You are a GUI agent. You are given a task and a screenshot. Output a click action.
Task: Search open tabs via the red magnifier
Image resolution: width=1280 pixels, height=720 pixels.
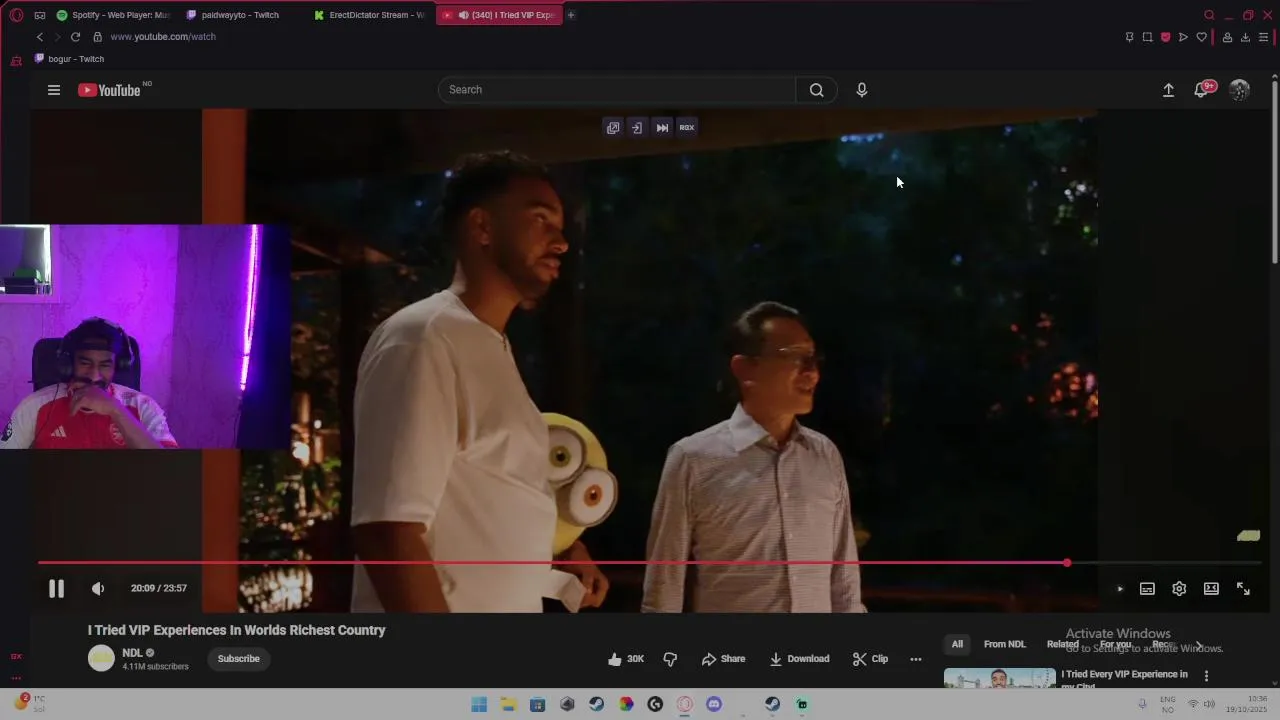pyautogui.click(x=1209, y=15)
